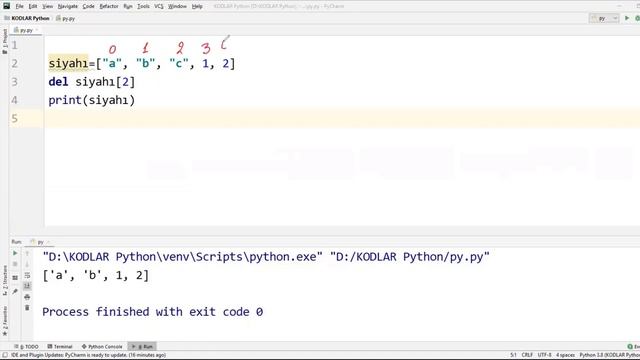Open the Python 3.8 interpreter selector

click(609, 355)
